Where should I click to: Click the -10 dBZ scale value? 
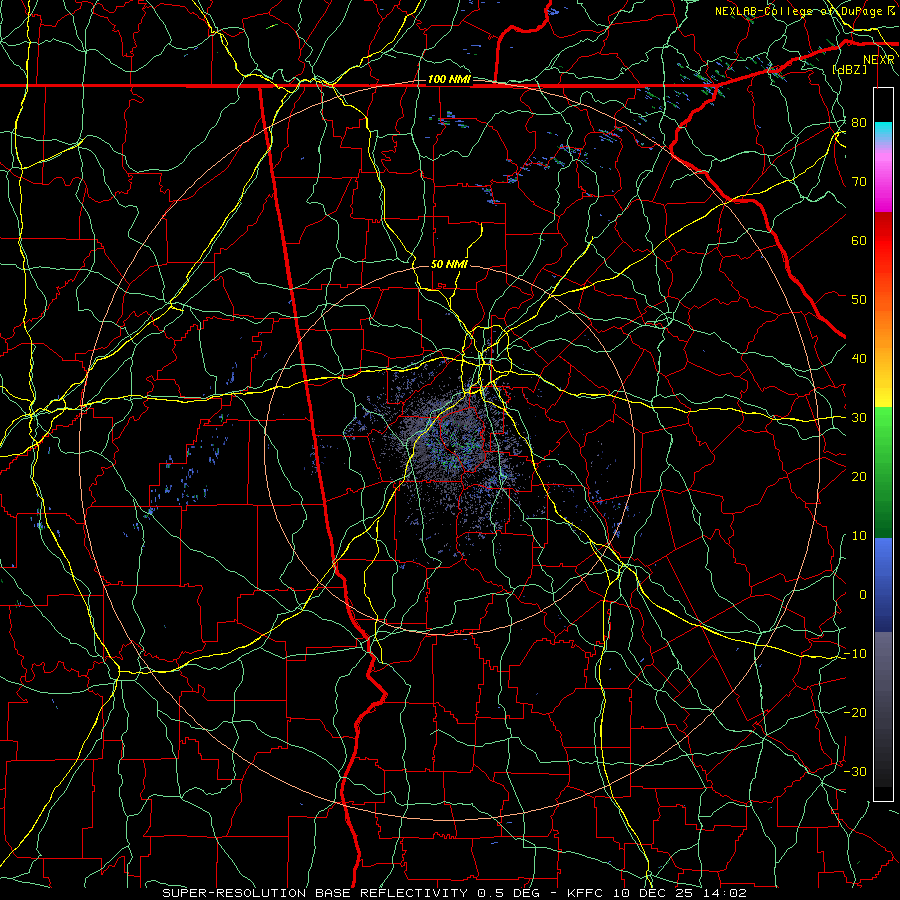[855, 654]
